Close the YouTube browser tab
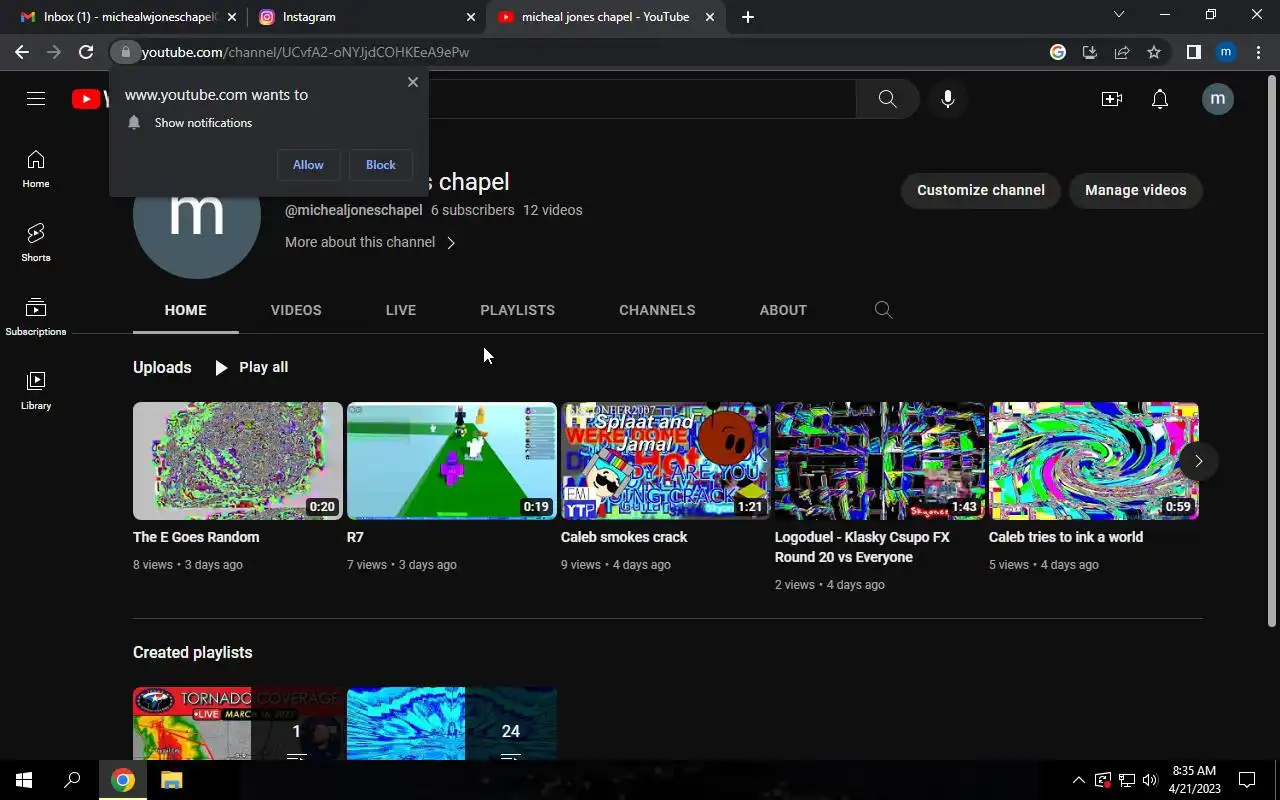This screenshot has width=1280, height=800. (710, 17)
